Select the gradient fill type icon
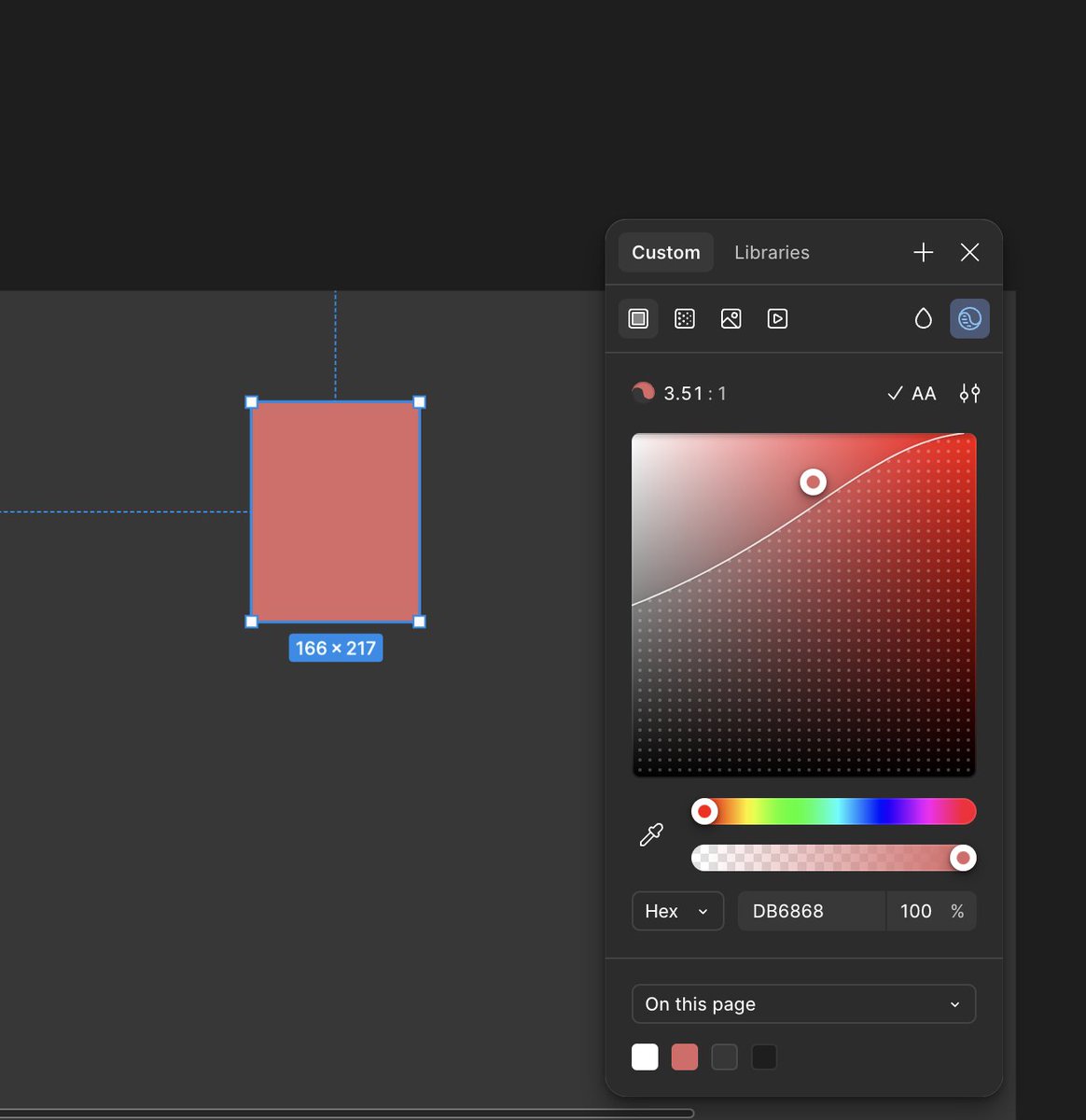Image resolution: width=1086 pixels, height=1120 pixels. [685, 319]
